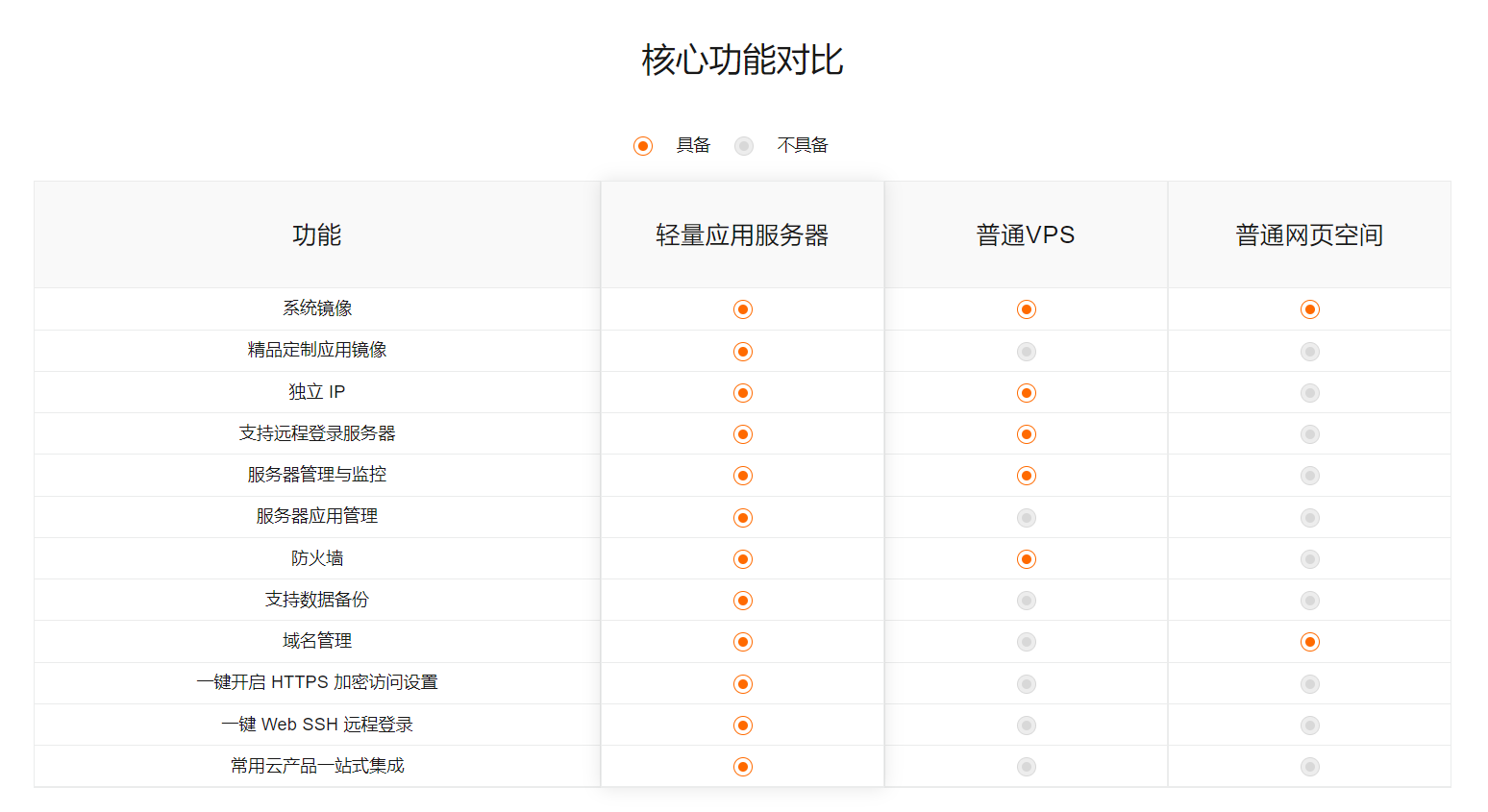Click 精品定制应用镜像 gray indicator under 普通网页空间
This screenshot has height=812, width=1488.
point(1310,352)
